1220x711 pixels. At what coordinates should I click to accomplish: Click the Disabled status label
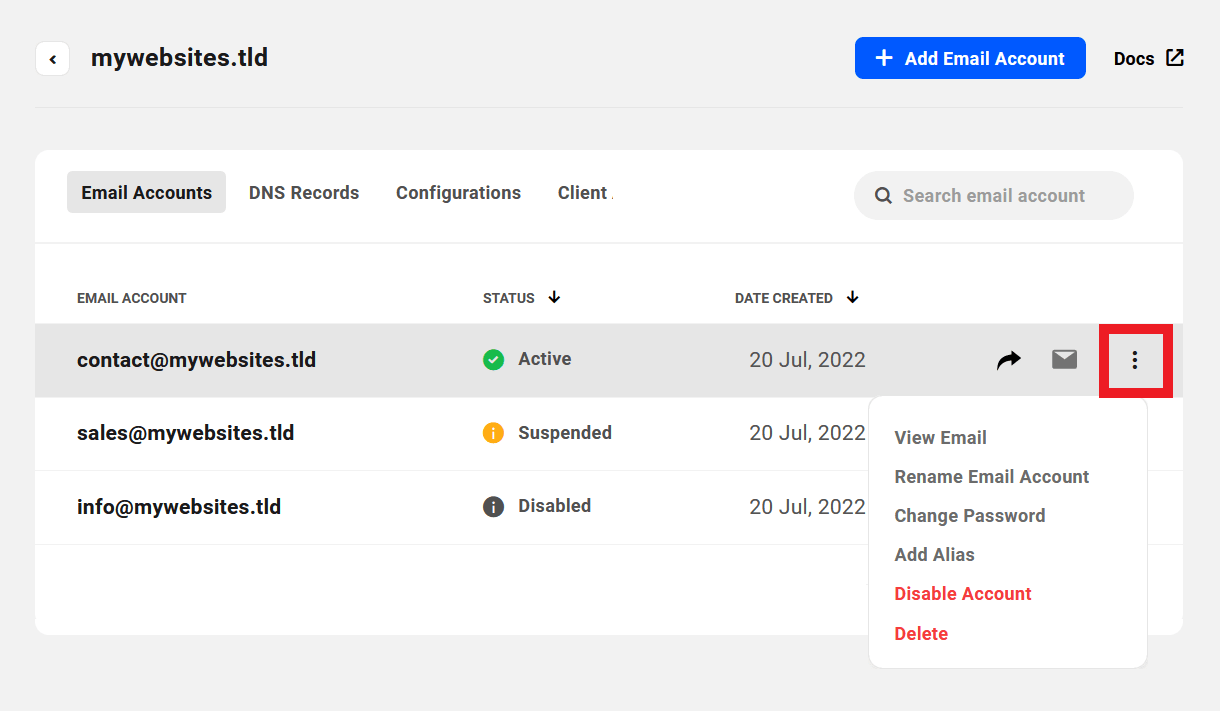click(555, 506)
